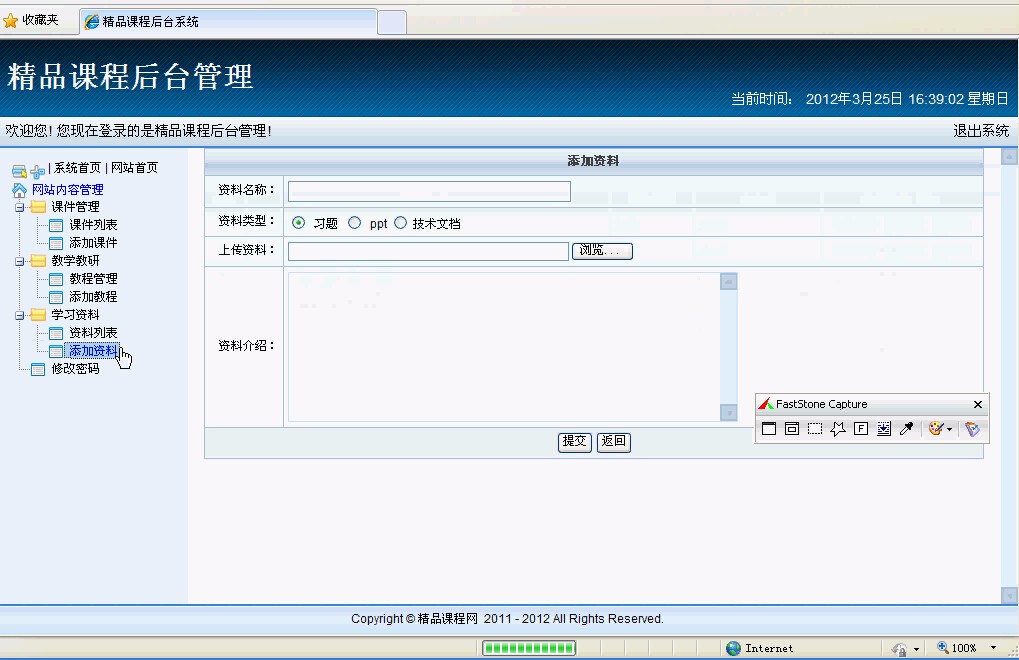Click inside the 资料名称 input field
This screenshot has height=660, width=1019.
pyautogui.click(x=428, y=190)
